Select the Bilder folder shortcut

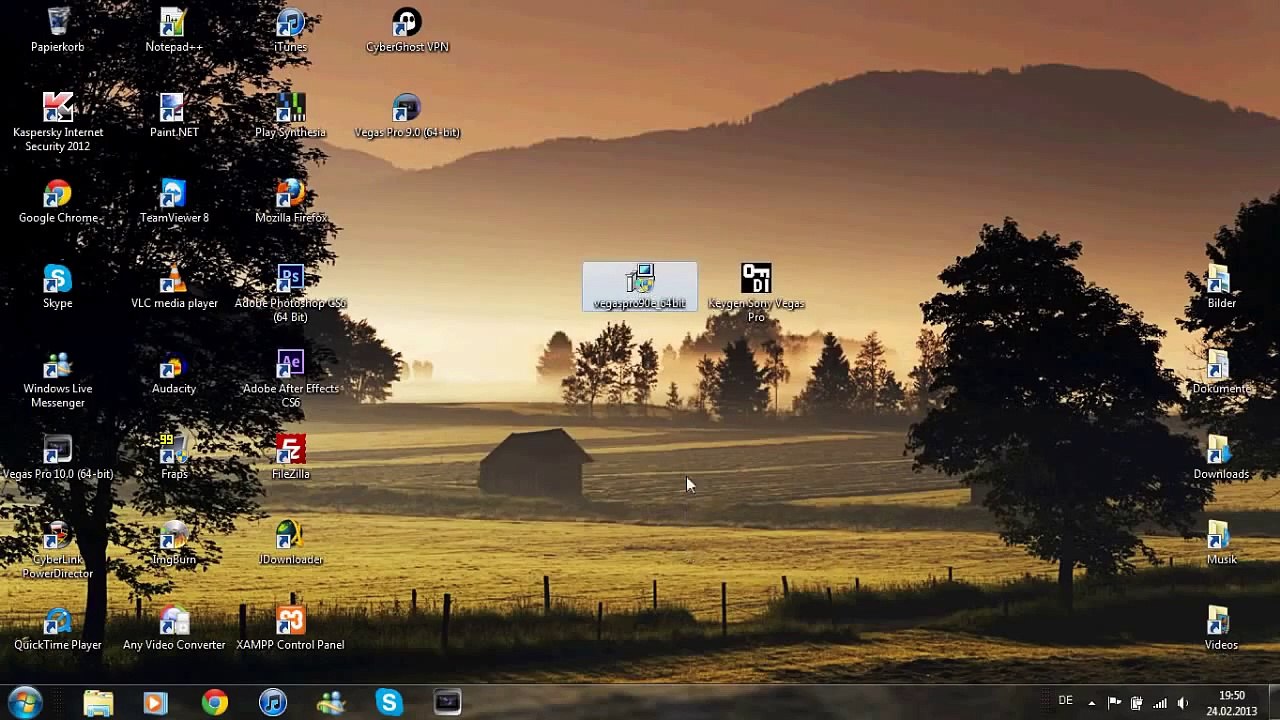[1221, 286]
